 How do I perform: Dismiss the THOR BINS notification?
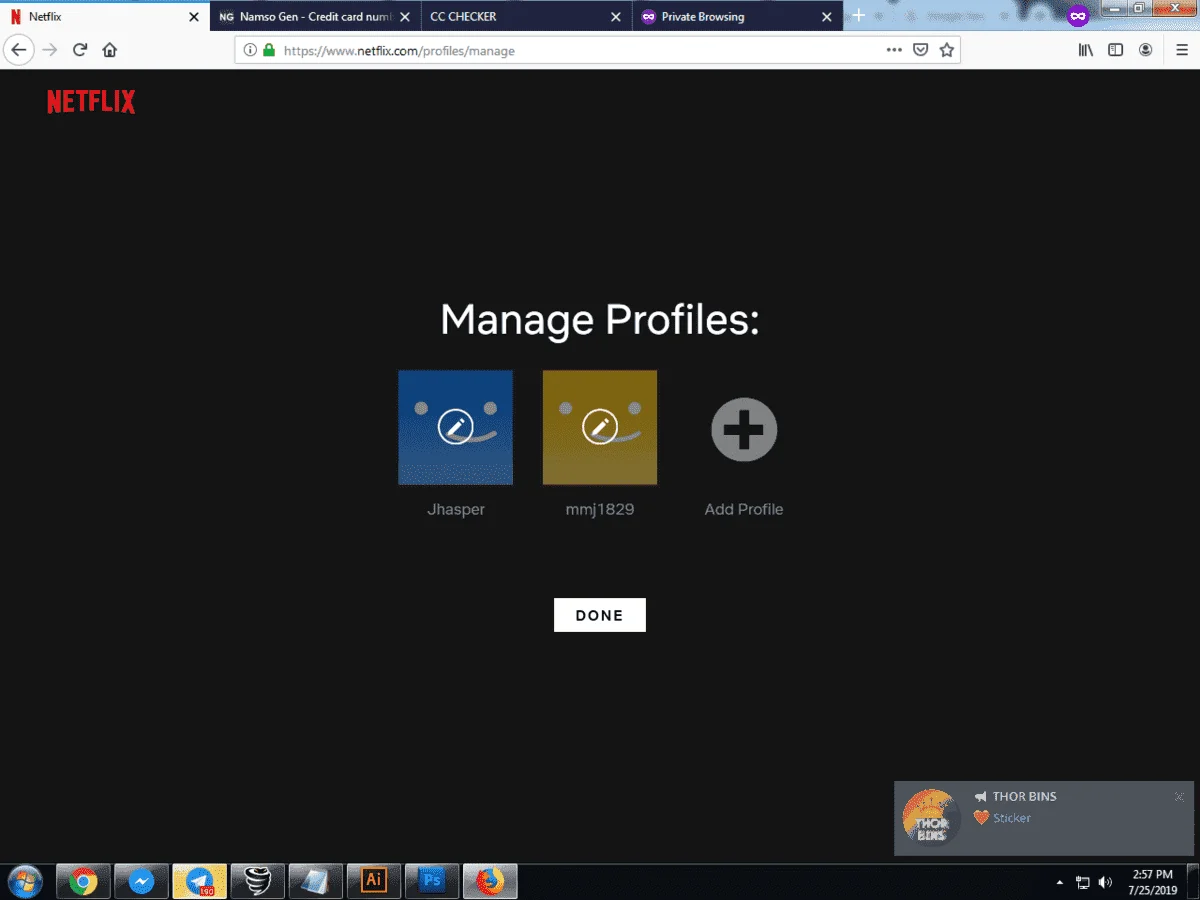pos(1179,797)
